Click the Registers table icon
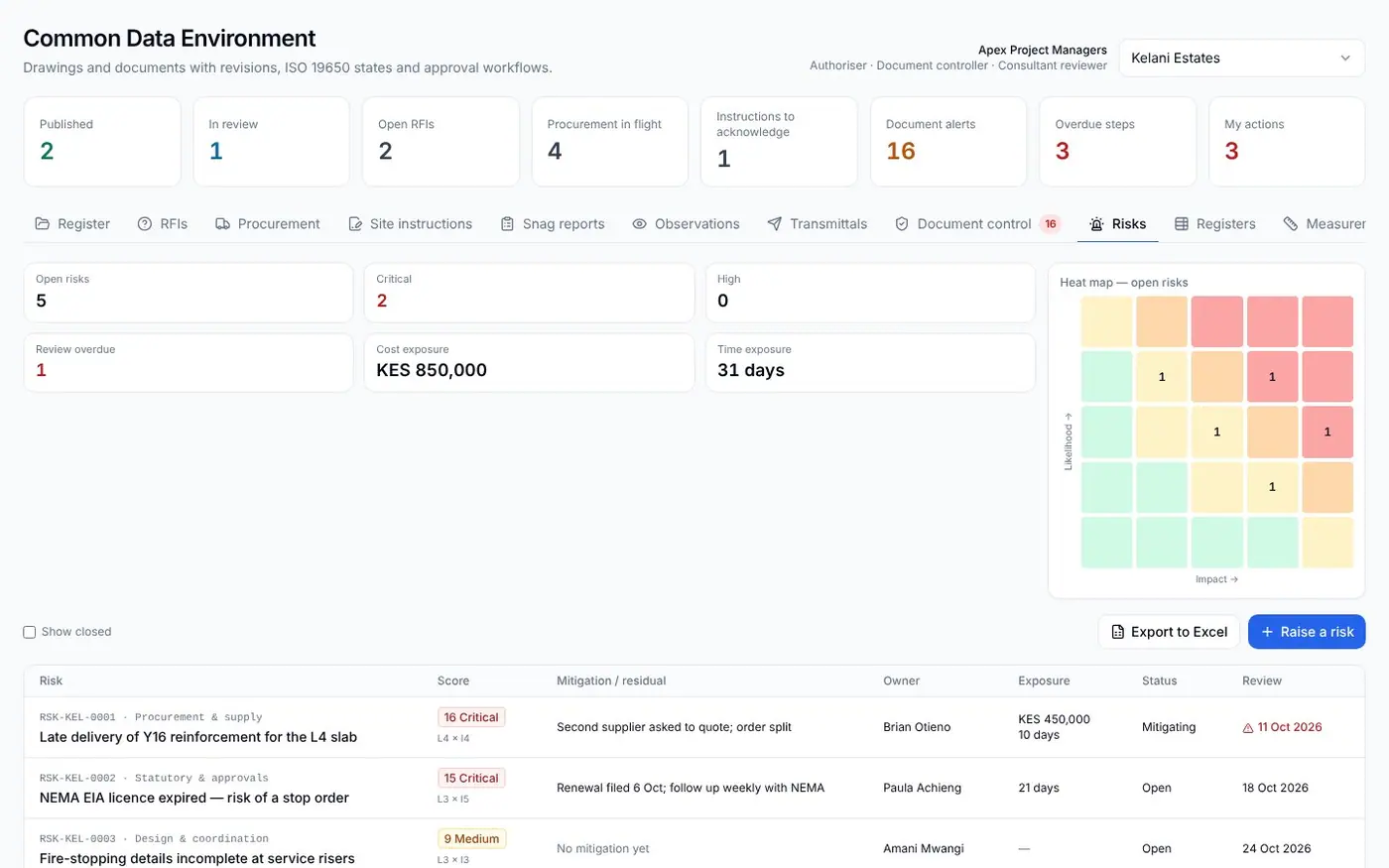1389x868 pixels. pyautogui.click(x=1182, y=224)
